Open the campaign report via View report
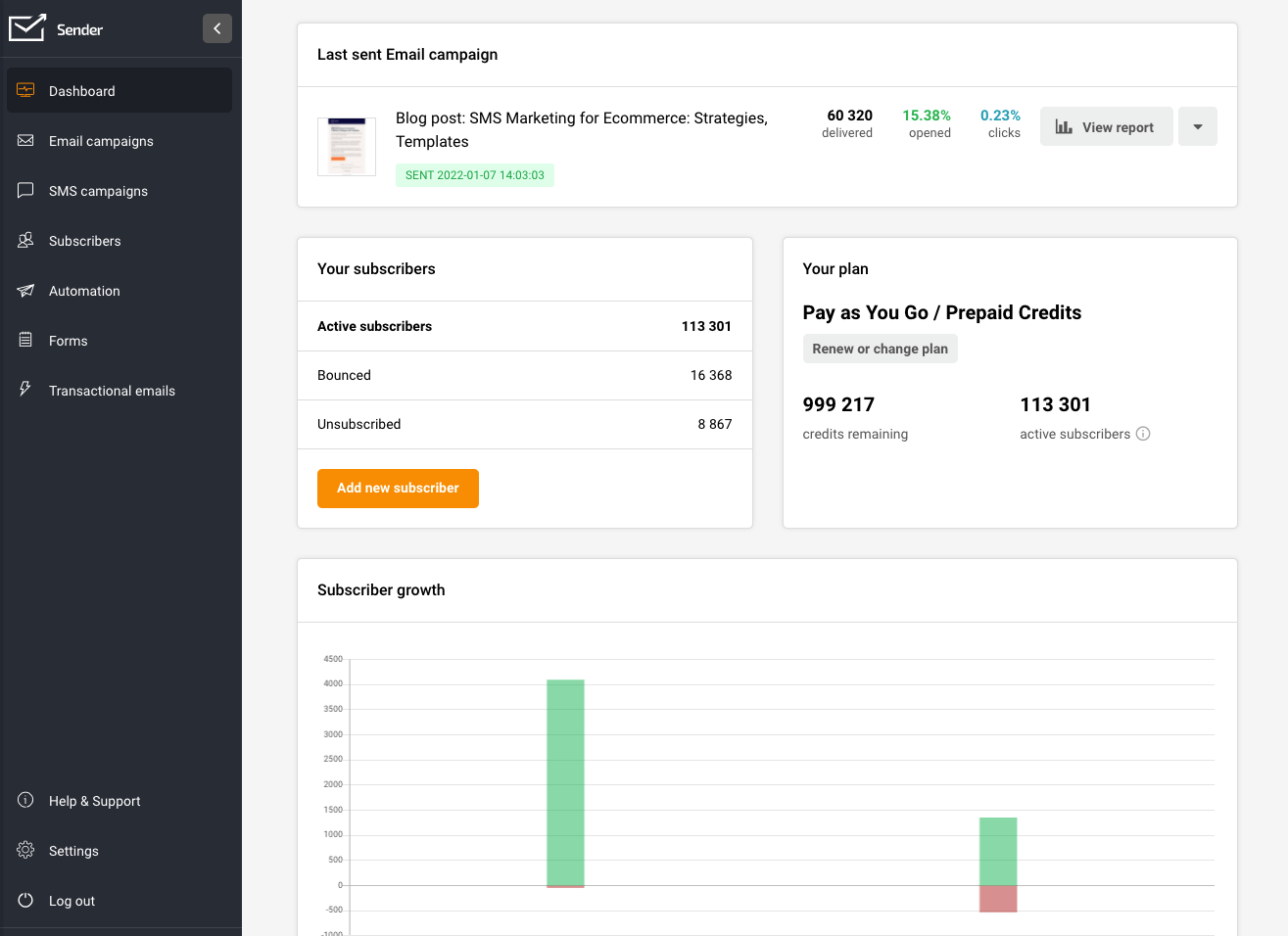Viewport: 1288px width, 936px height. pos(1106,126)
